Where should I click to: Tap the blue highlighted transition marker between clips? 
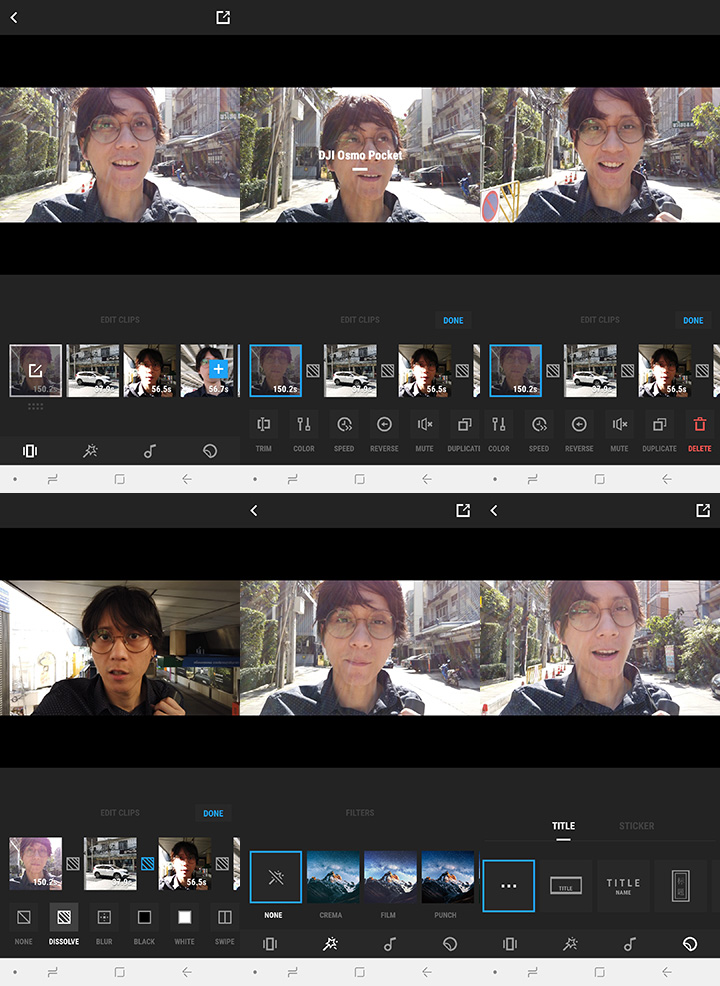point(147,863)
